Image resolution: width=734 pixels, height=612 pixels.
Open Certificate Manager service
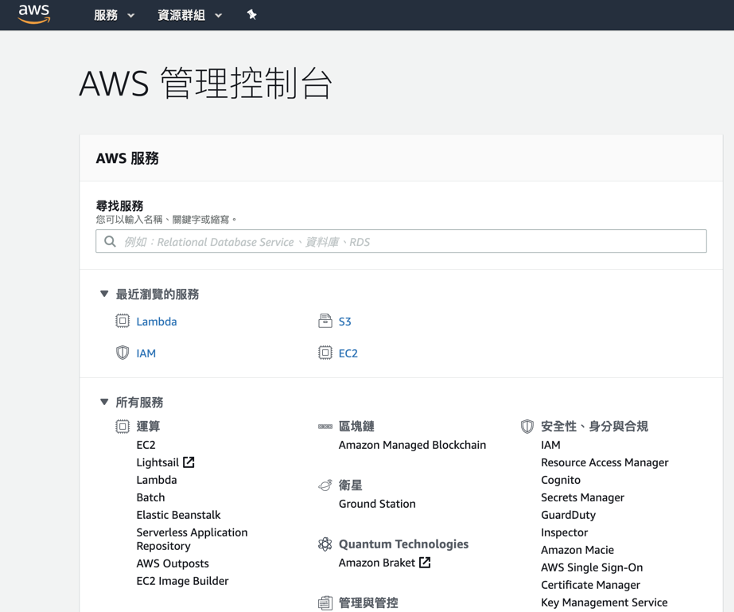[591, 585]
